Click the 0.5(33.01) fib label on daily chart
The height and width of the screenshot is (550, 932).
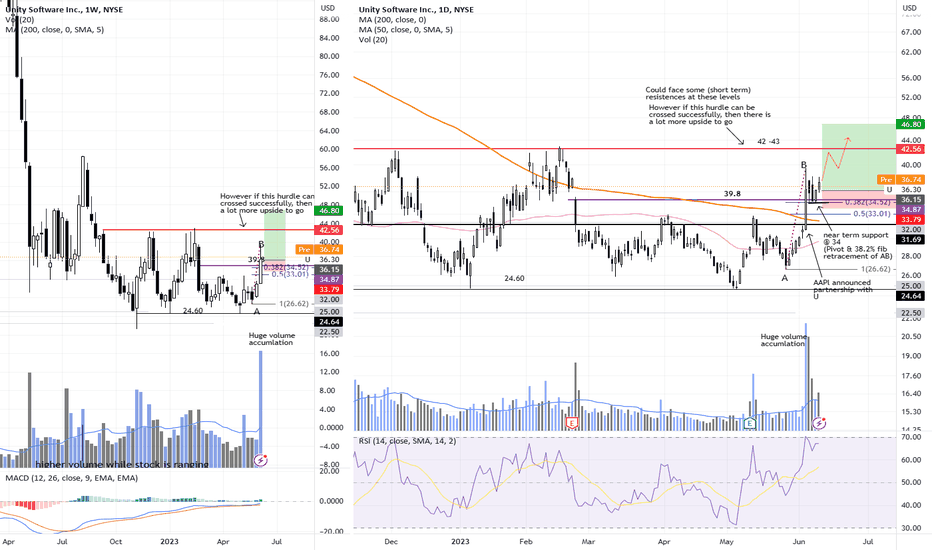872,213
